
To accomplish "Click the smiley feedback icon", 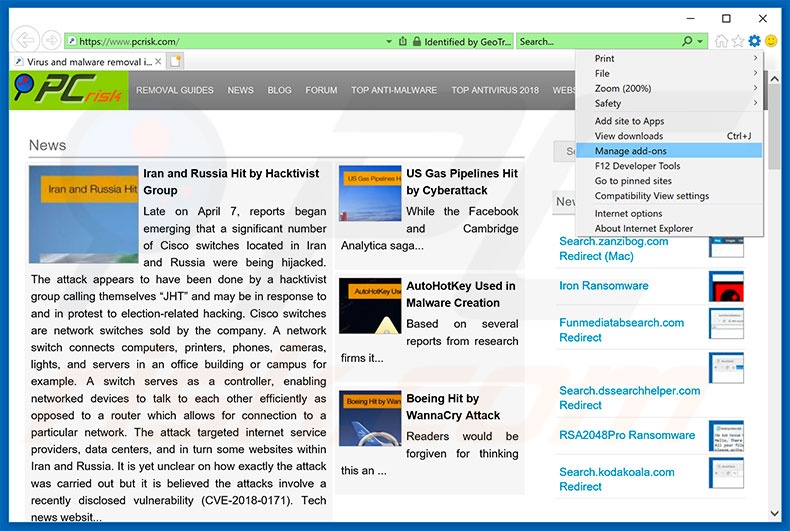I will click(772, 41).
